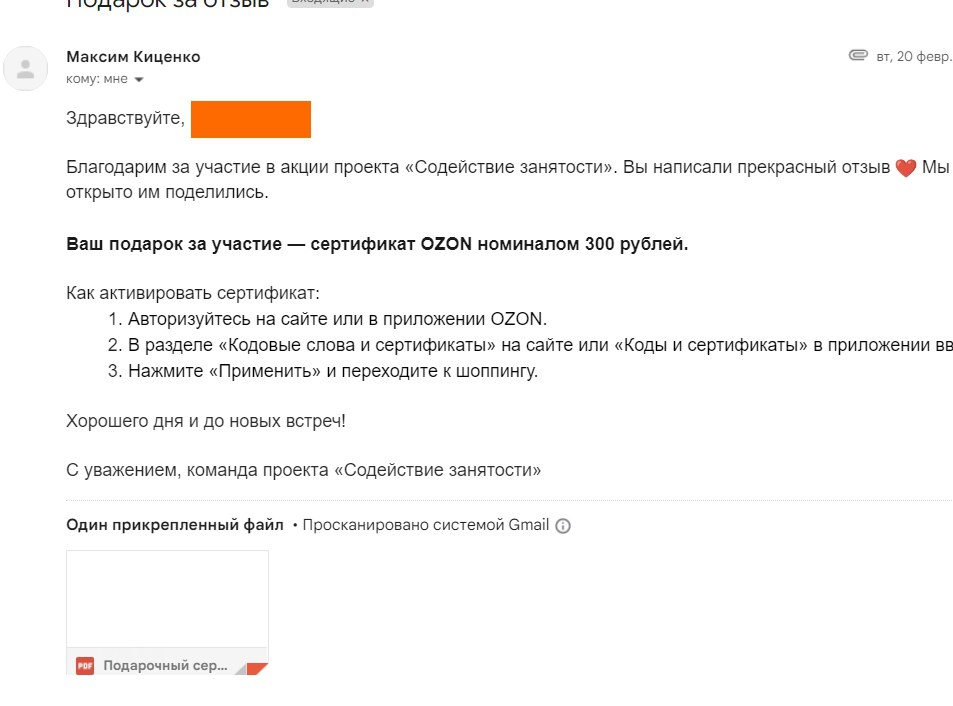Click attachment filename «Подарочный сер...»

point(165,665)
